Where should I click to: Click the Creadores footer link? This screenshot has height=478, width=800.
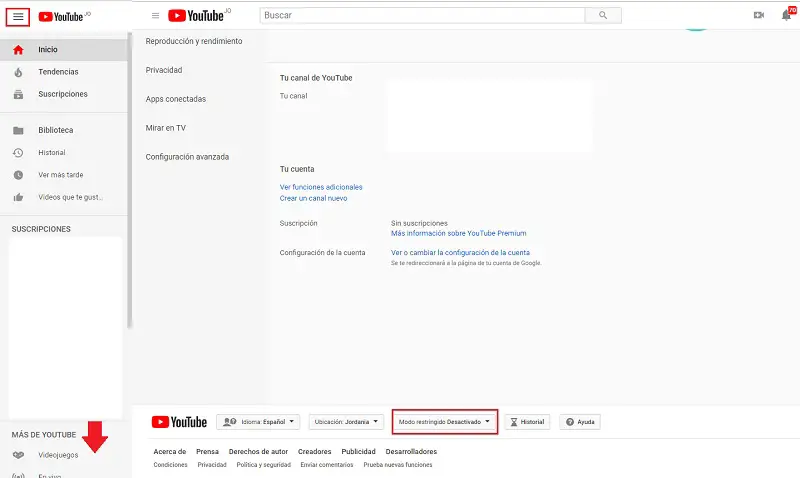(x=315, y=451)
